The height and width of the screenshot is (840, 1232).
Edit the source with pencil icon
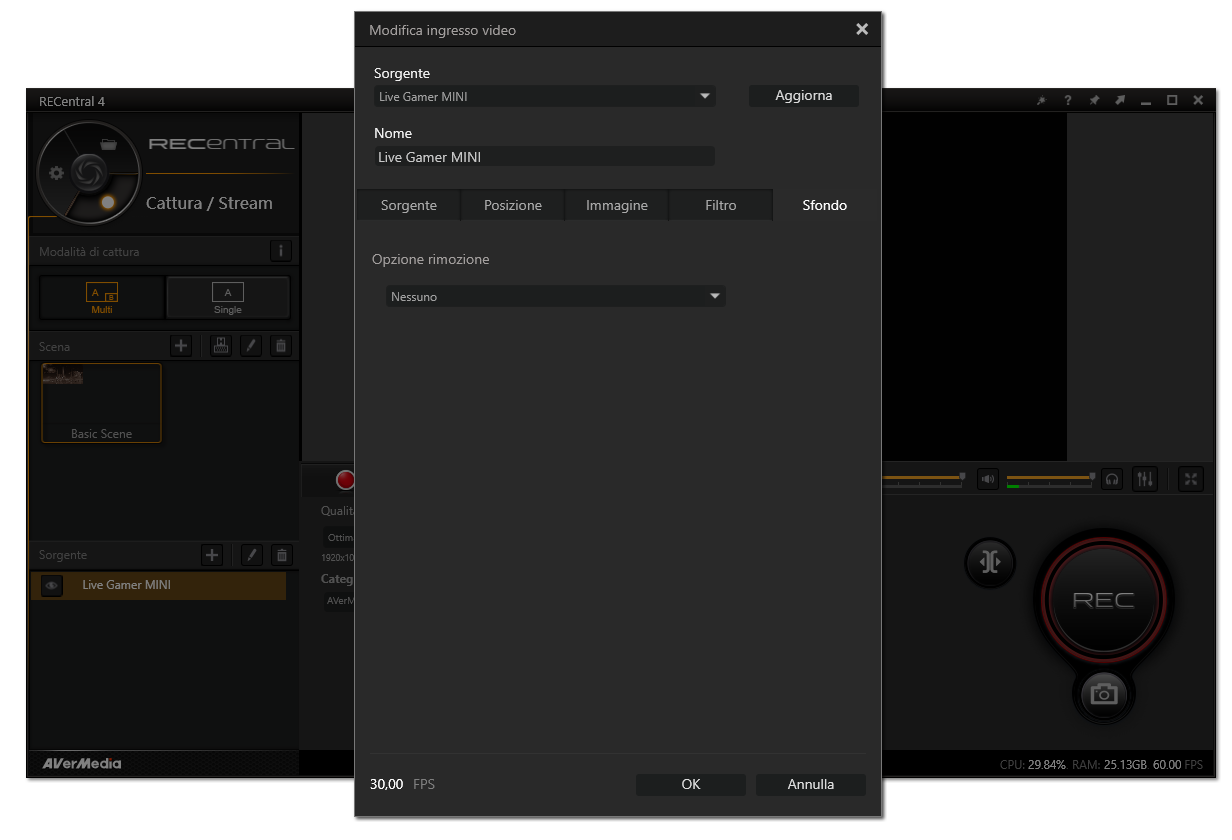pos(252,555)
